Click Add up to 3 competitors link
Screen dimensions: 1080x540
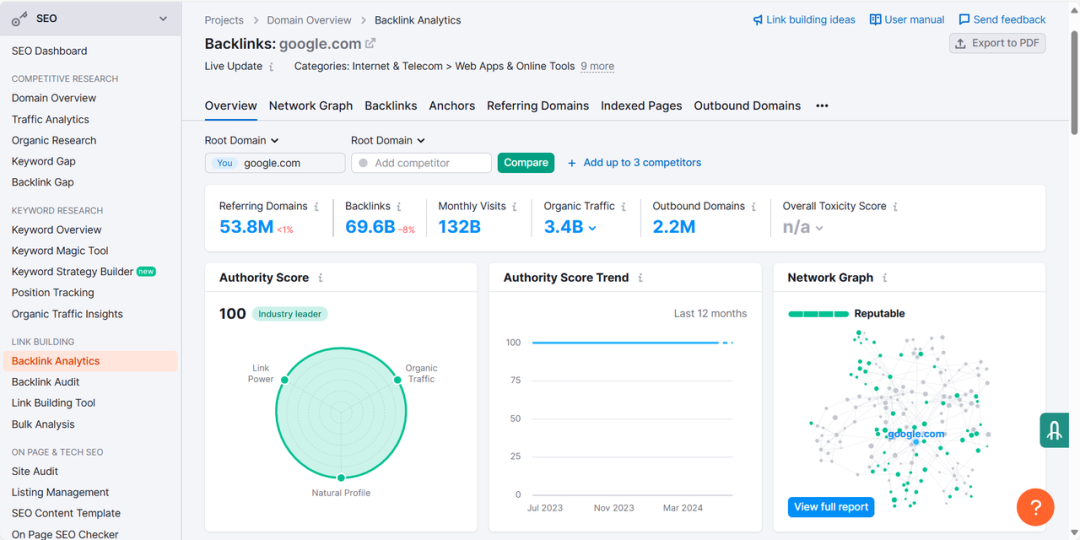(x=642, y=163)
